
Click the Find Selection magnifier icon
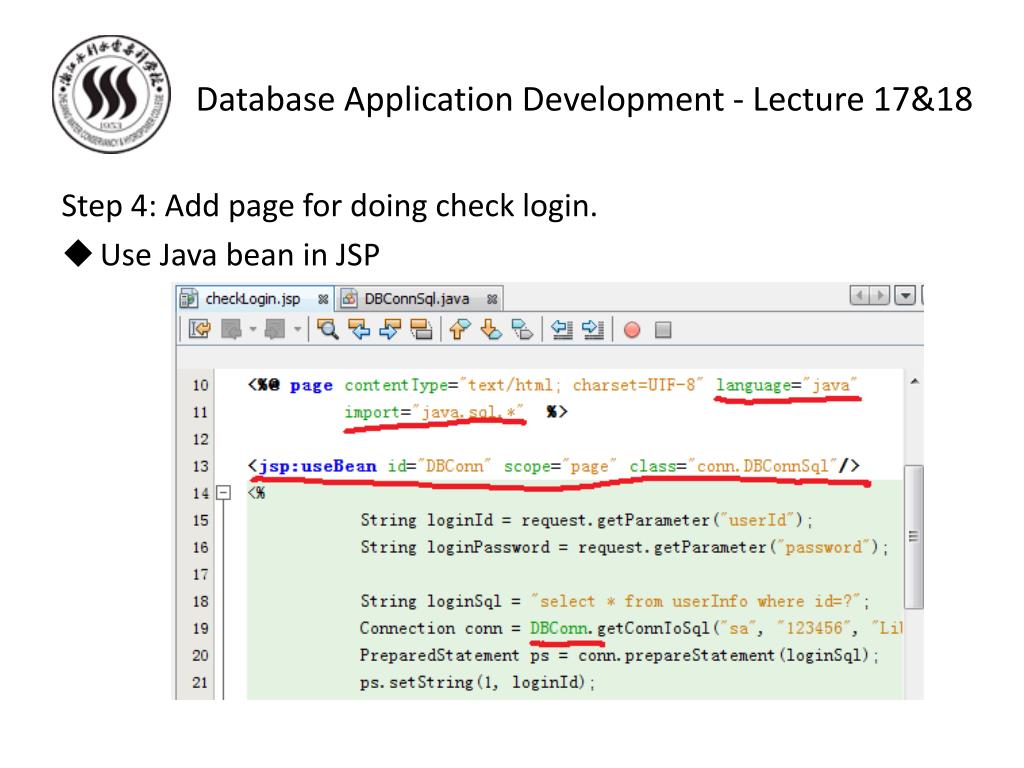pos(327,329)
